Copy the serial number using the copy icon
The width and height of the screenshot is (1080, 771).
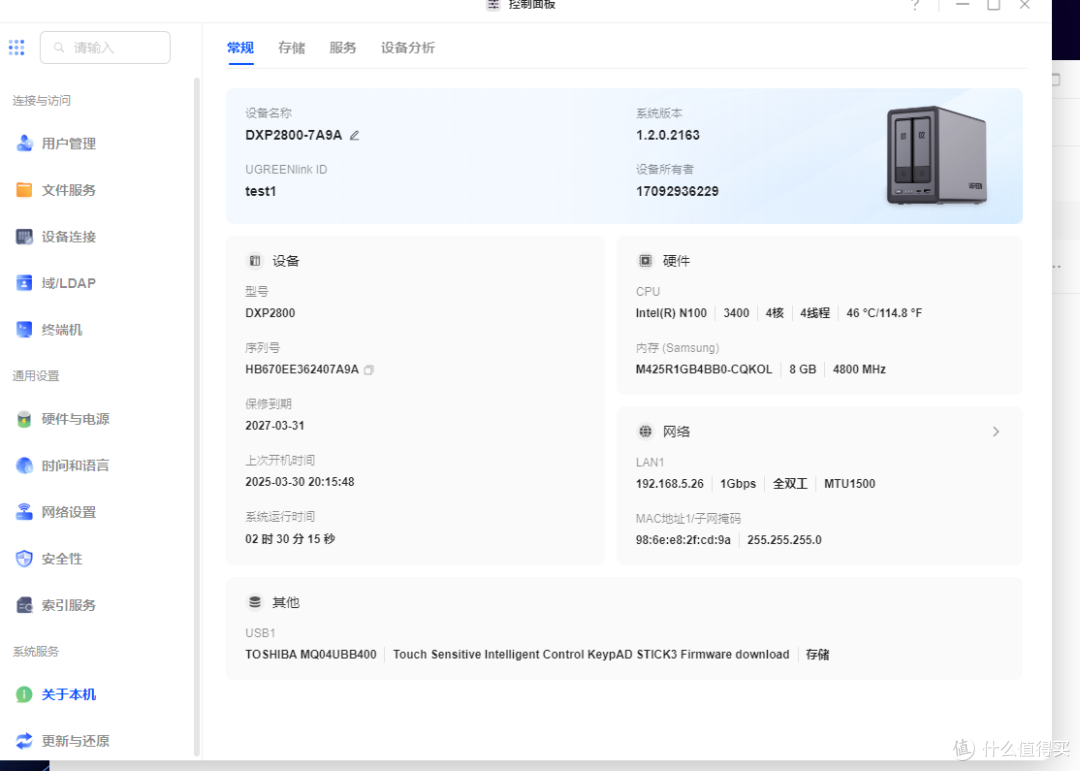pyautogui.click(x=368, y=369)
